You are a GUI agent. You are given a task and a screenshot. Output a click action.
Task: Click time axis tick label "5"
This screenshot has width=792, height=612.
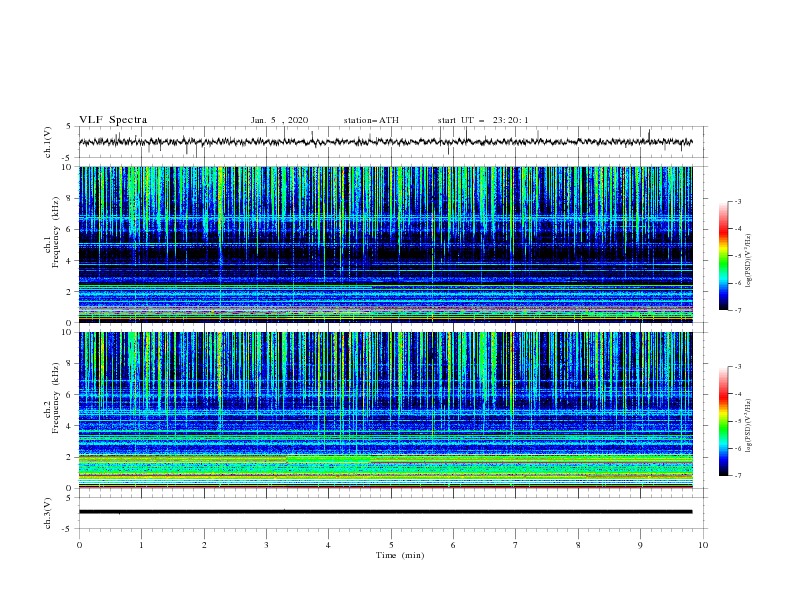coord(391,545)
